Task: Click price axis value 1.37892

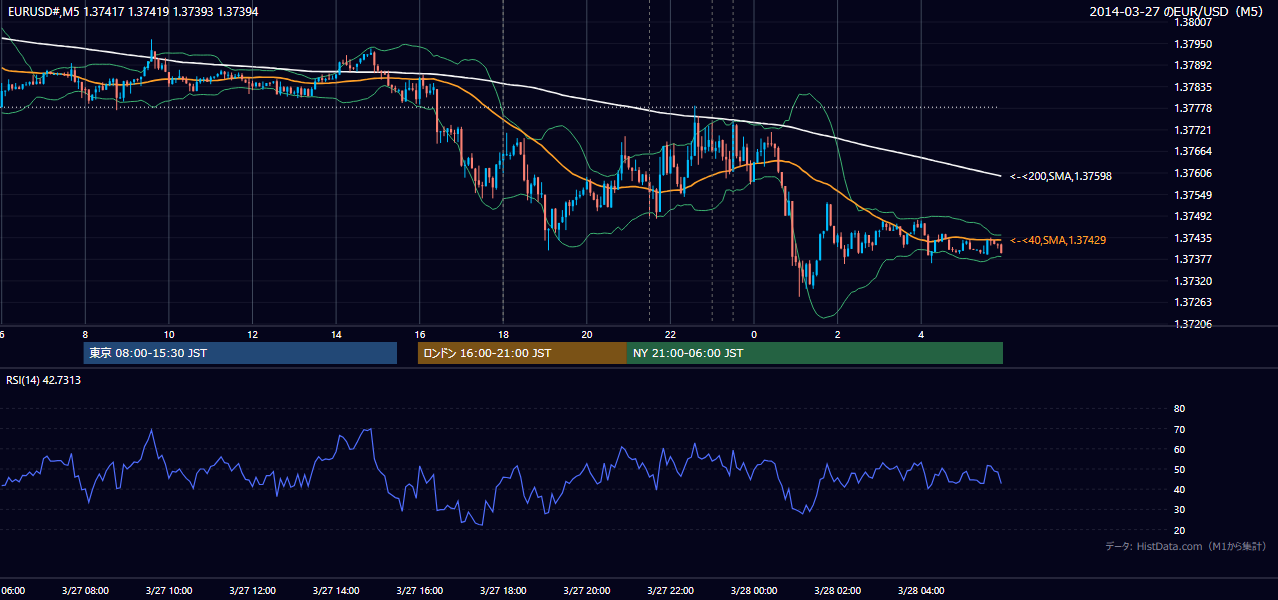Action: pos(1193,66)
